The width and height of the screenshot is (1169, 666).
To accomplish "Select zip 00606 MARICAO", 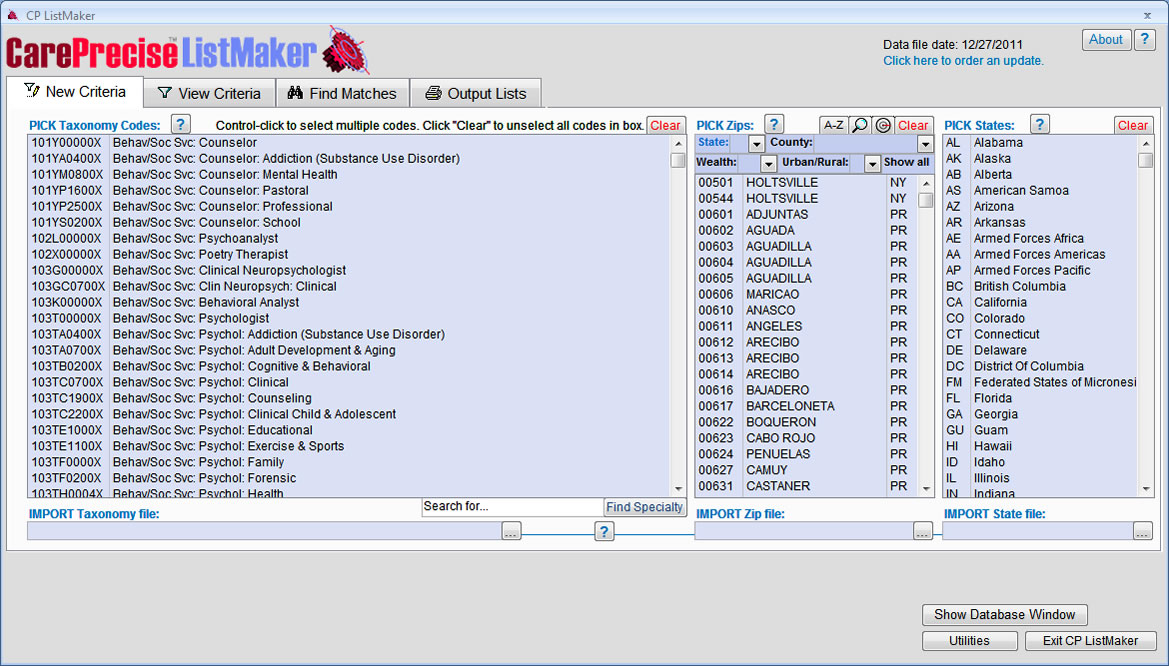I will [807, 295].
